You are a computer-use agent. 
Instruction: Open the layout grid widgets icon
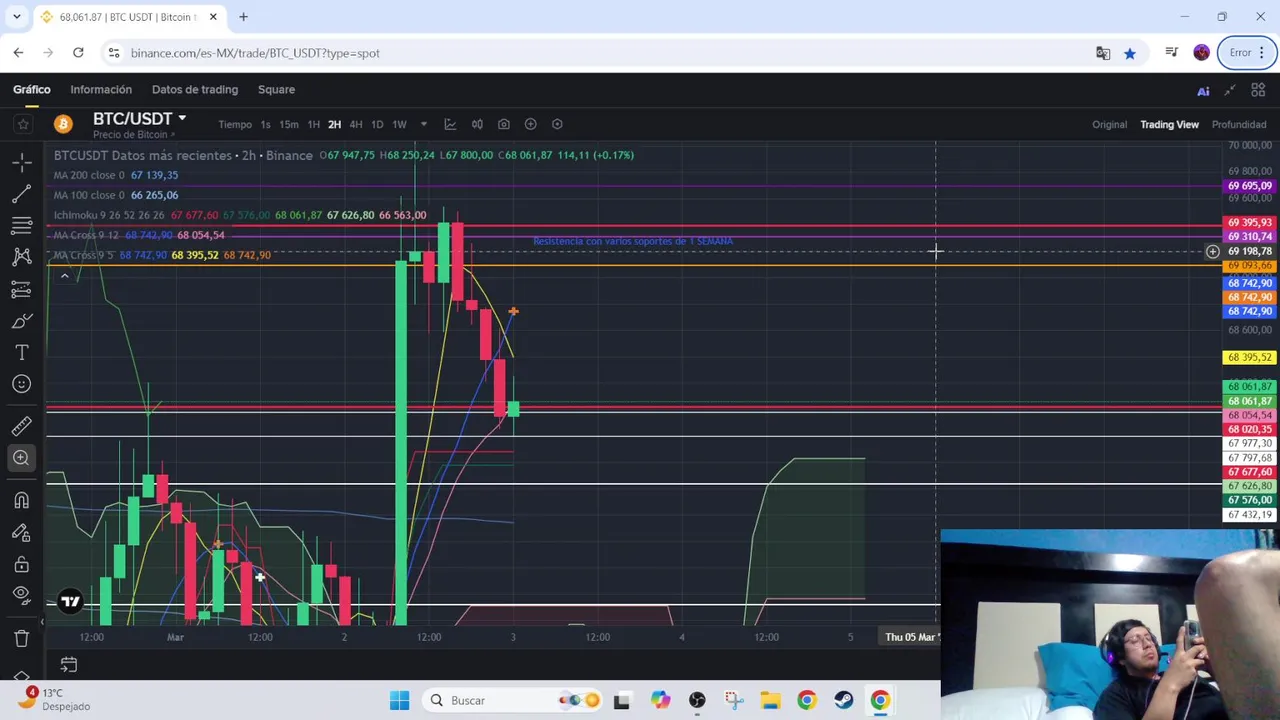click(1258, 90)
